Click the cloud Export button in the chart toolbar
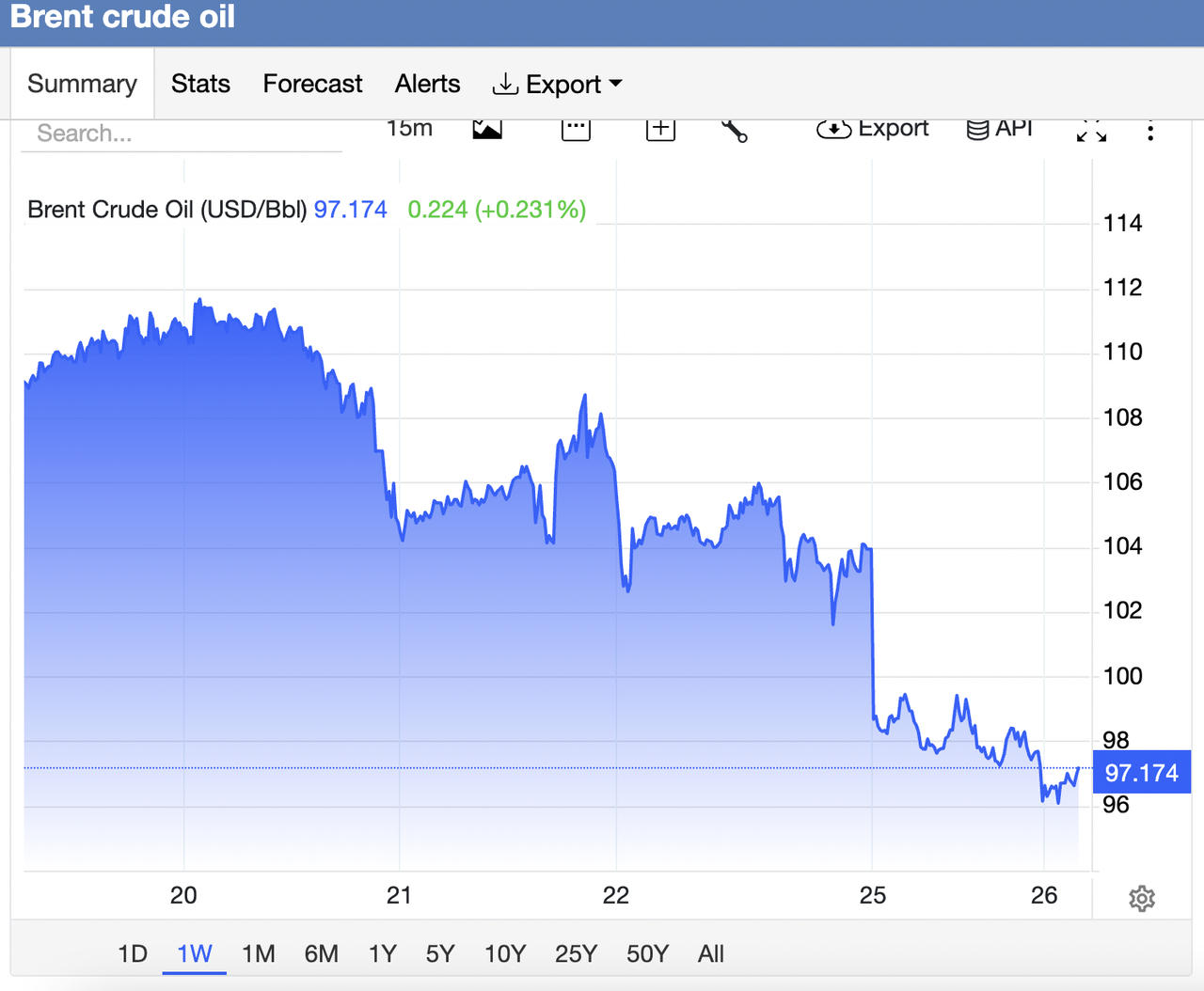This screenshot has height=991, width=1204. pyautogui.click(x=872, y=129)
